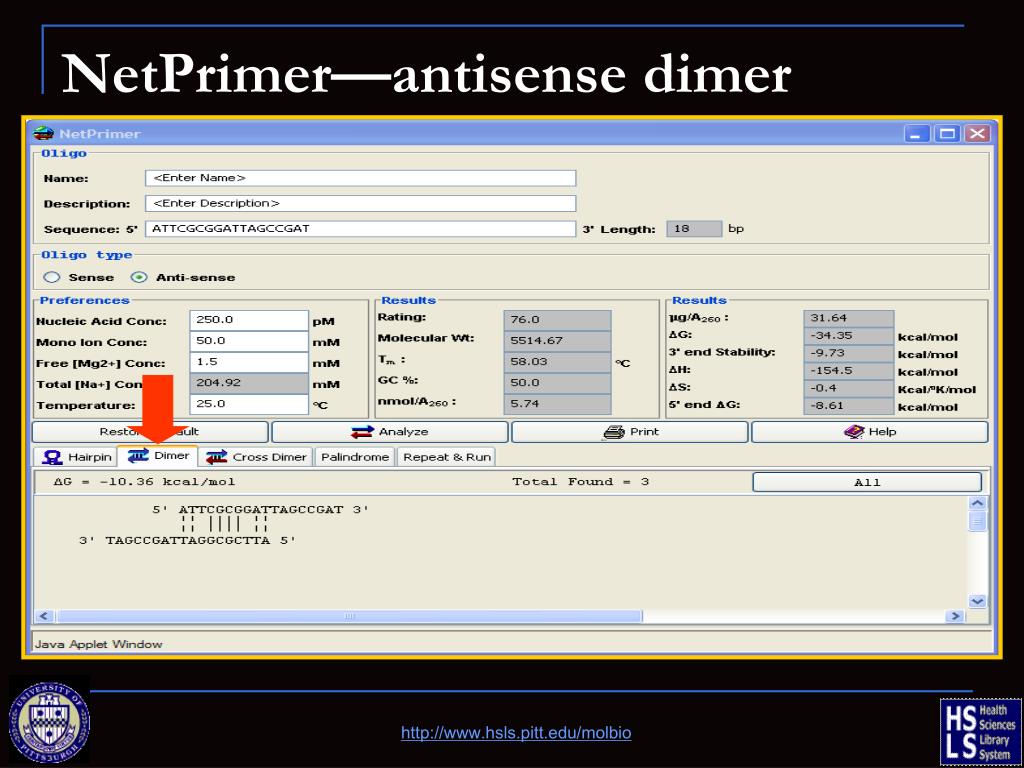The width and height of the screenshot is (1024, 768).
Task: Click the Analyze arrows icon
Action: coord(362,432)
